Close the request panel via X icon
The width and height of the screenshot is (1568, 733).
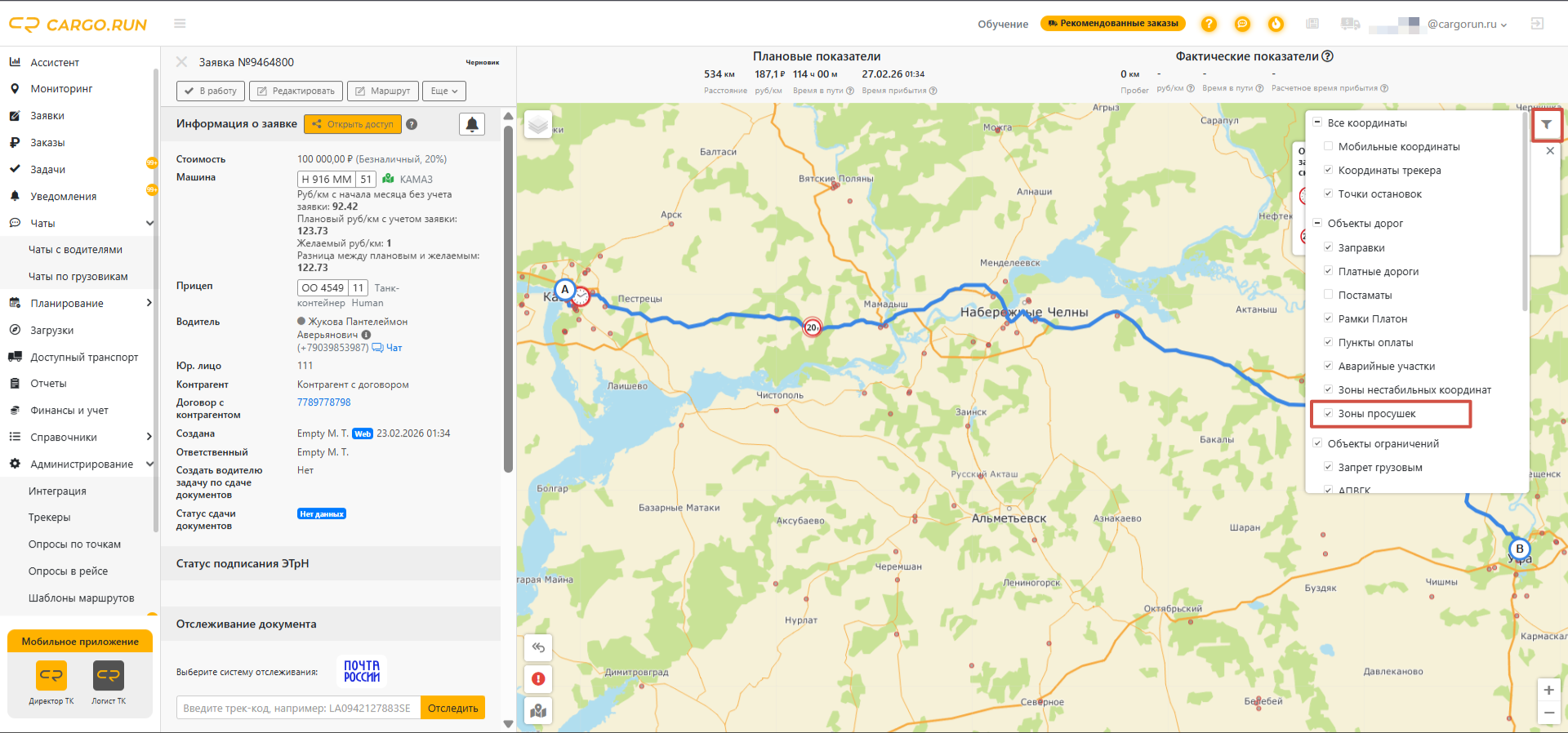[x=181, y=62]
